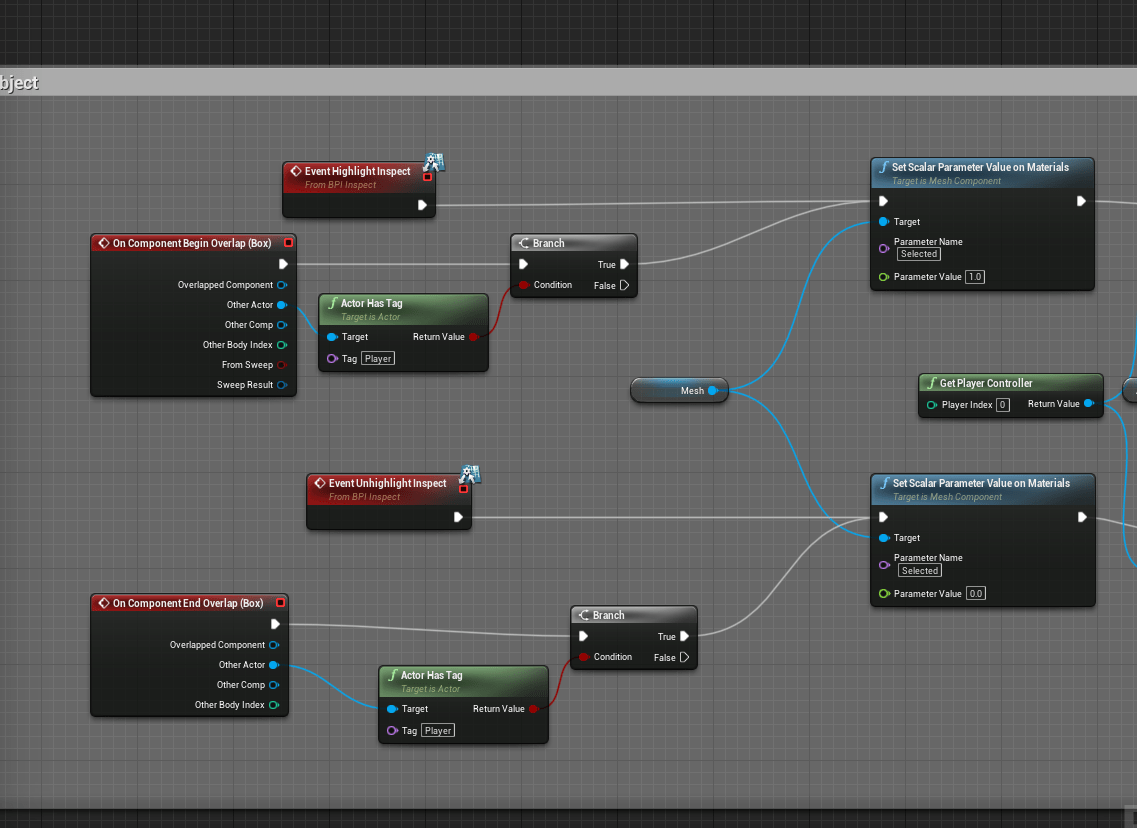This screenshot has width=1137, height=828.
Task: Click the red delegate pin on End Overlap event
Action: (x=280, y=603)
